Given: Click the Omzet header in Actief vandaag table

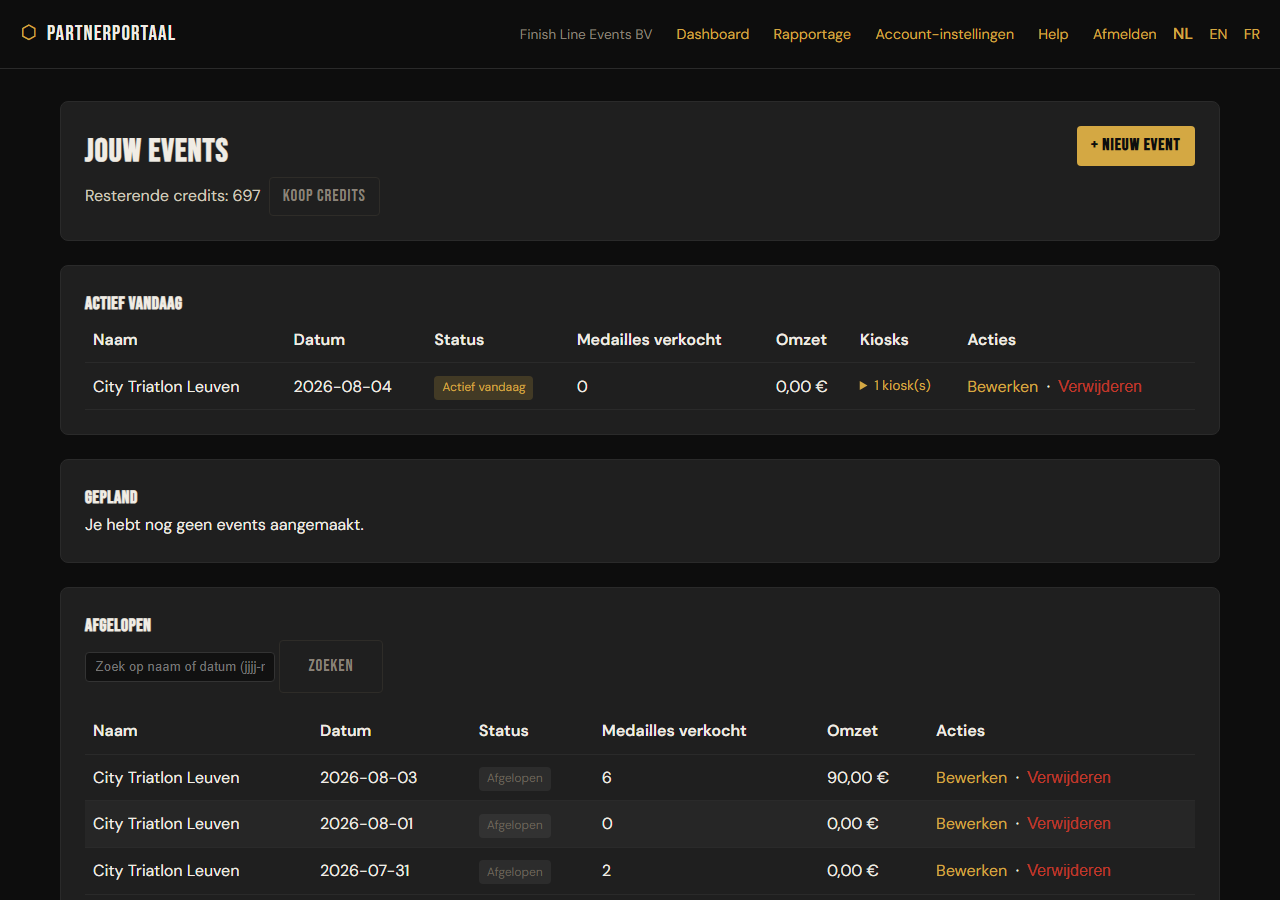Looking at the screenshot, I should (801, 340).
